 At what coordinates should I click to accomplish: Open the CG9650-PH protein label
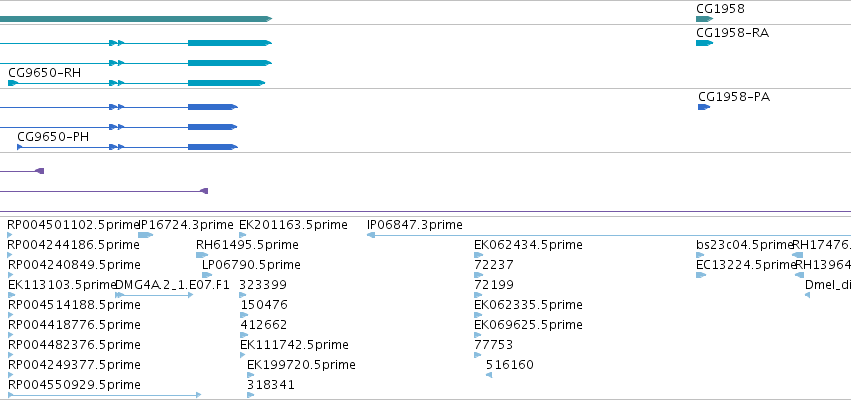[53, 137]
